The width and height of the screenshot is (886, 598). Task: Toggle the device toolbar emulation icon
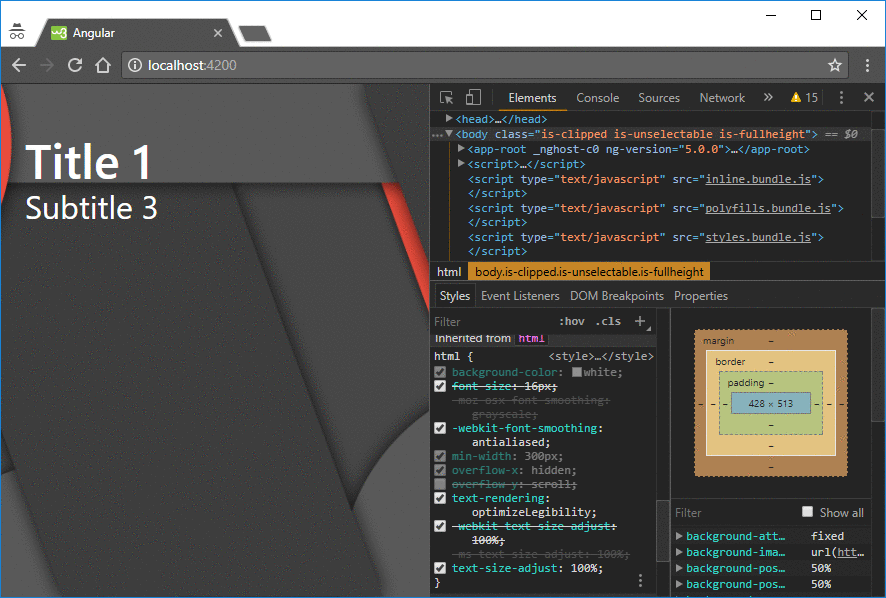(471, 97)
